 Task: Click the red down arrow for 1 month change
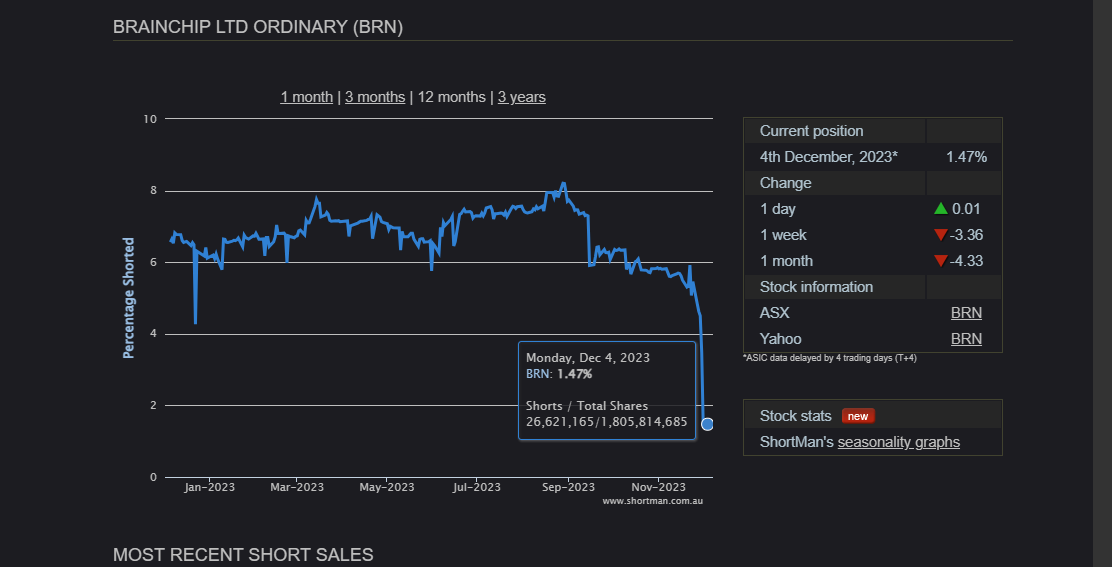(940, 261)
